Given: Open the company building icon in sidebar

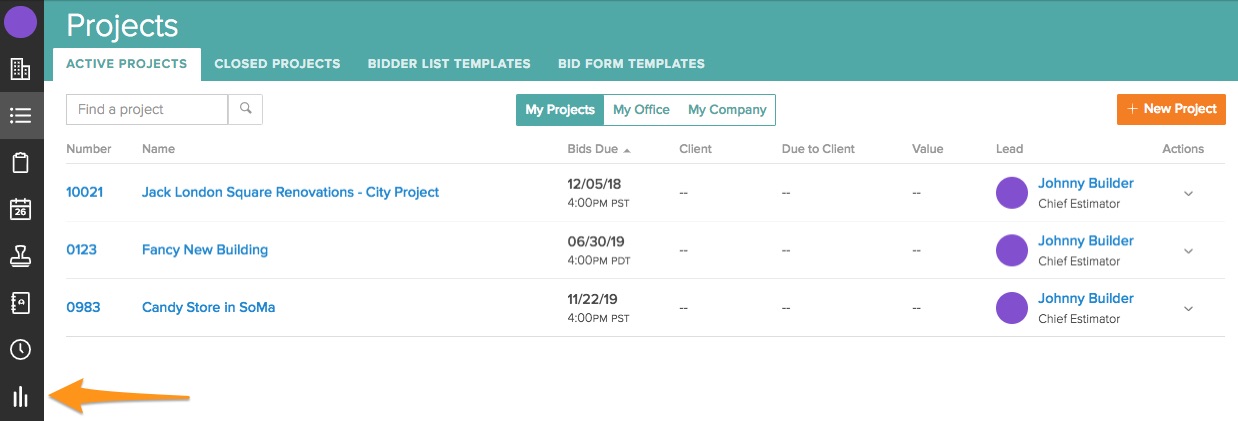Looking at the screenshot, I should coord(20,69).
